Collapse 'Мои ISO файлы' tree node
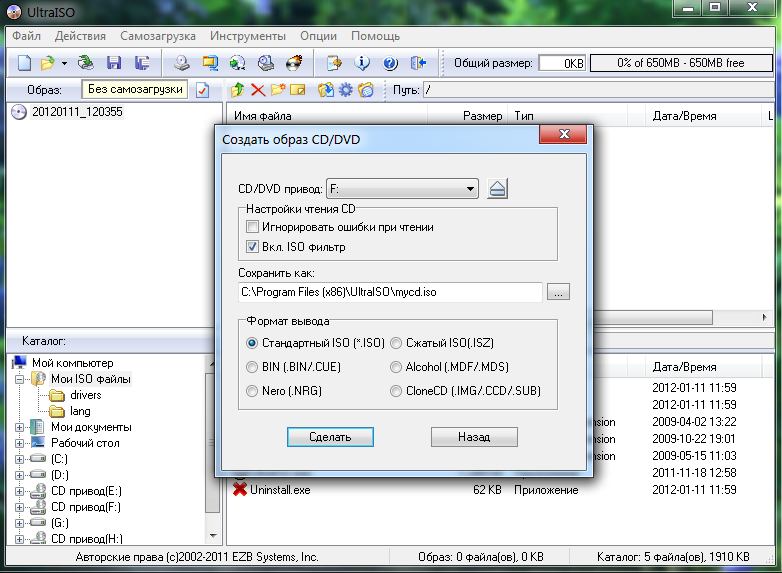 [19, 379]
